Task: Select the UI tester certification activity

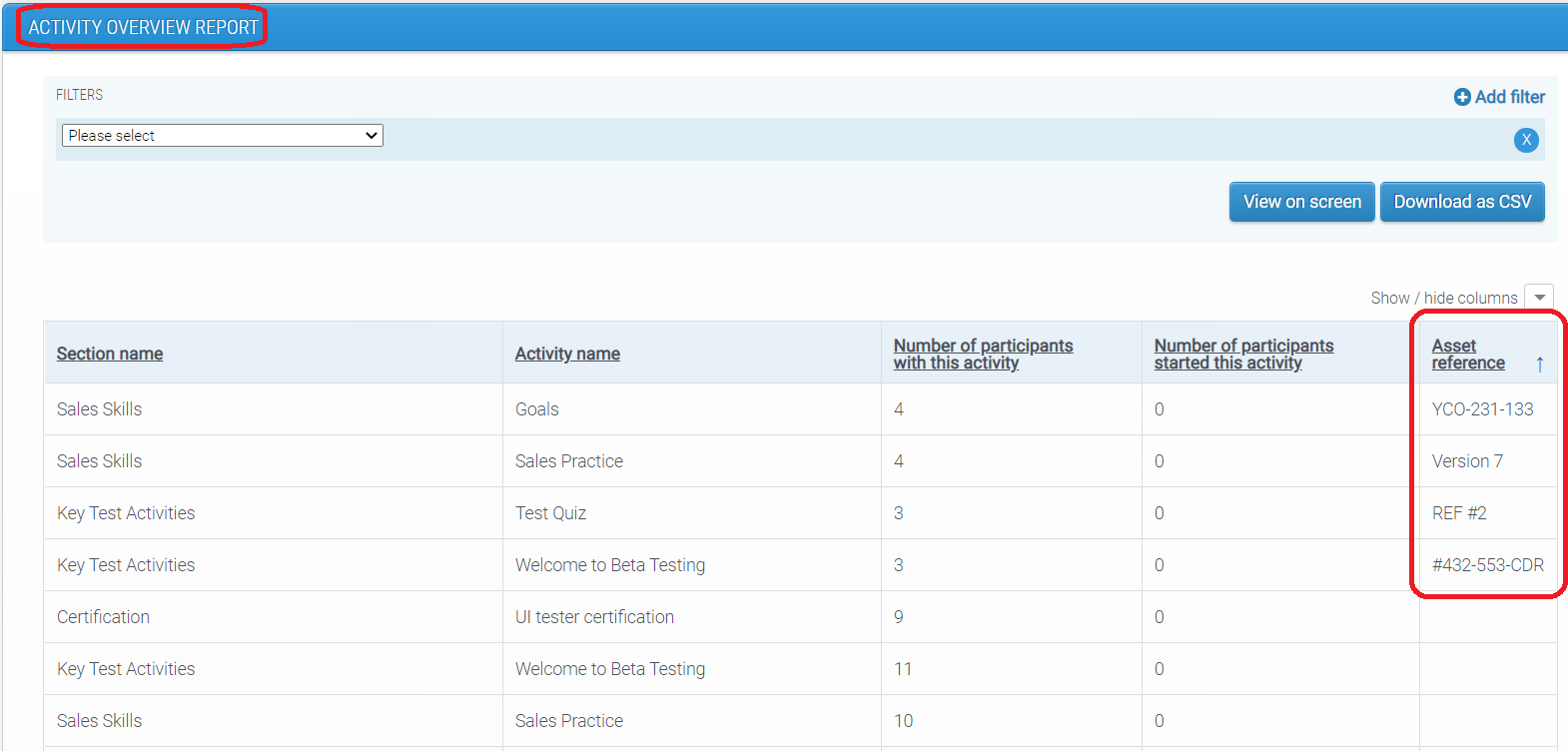Action: [594, 617]
